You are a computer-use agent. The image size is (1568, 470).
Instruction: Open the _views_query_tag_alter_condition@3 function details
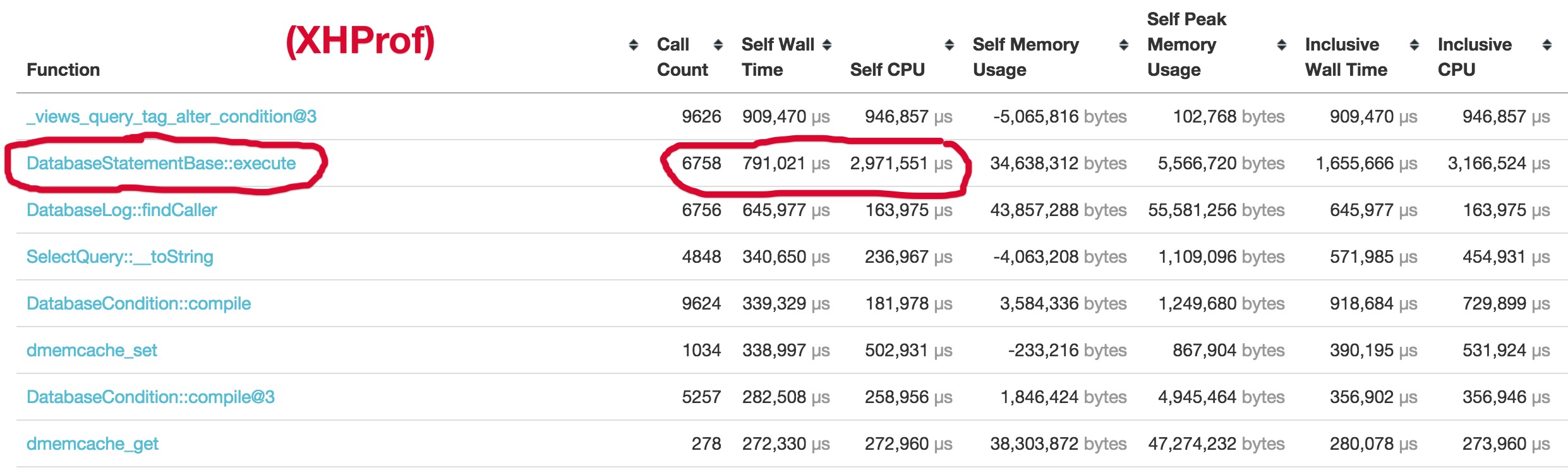(x=172, y=116)
